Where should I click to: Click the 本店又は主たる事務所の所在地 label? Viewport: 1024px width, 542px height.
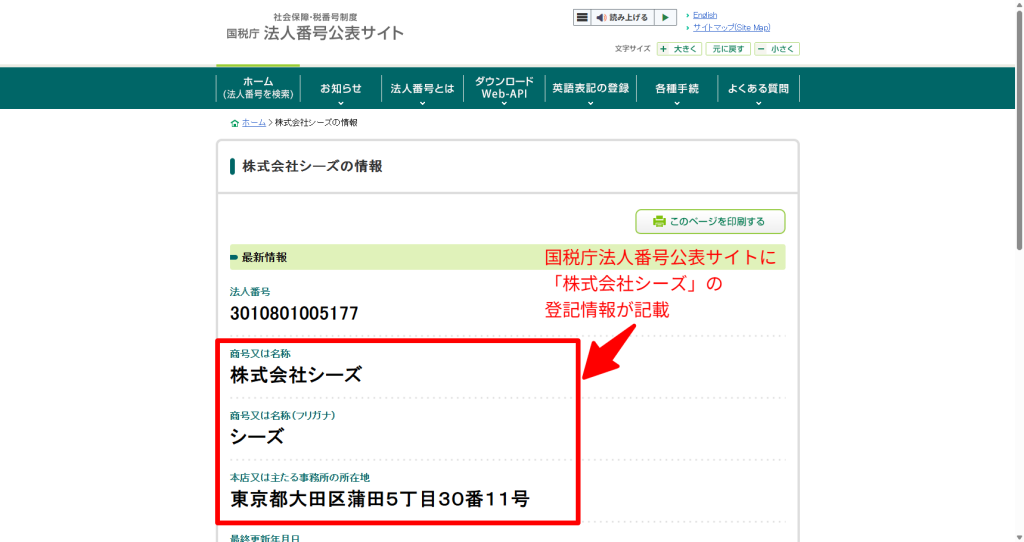(x=300, y=477)
